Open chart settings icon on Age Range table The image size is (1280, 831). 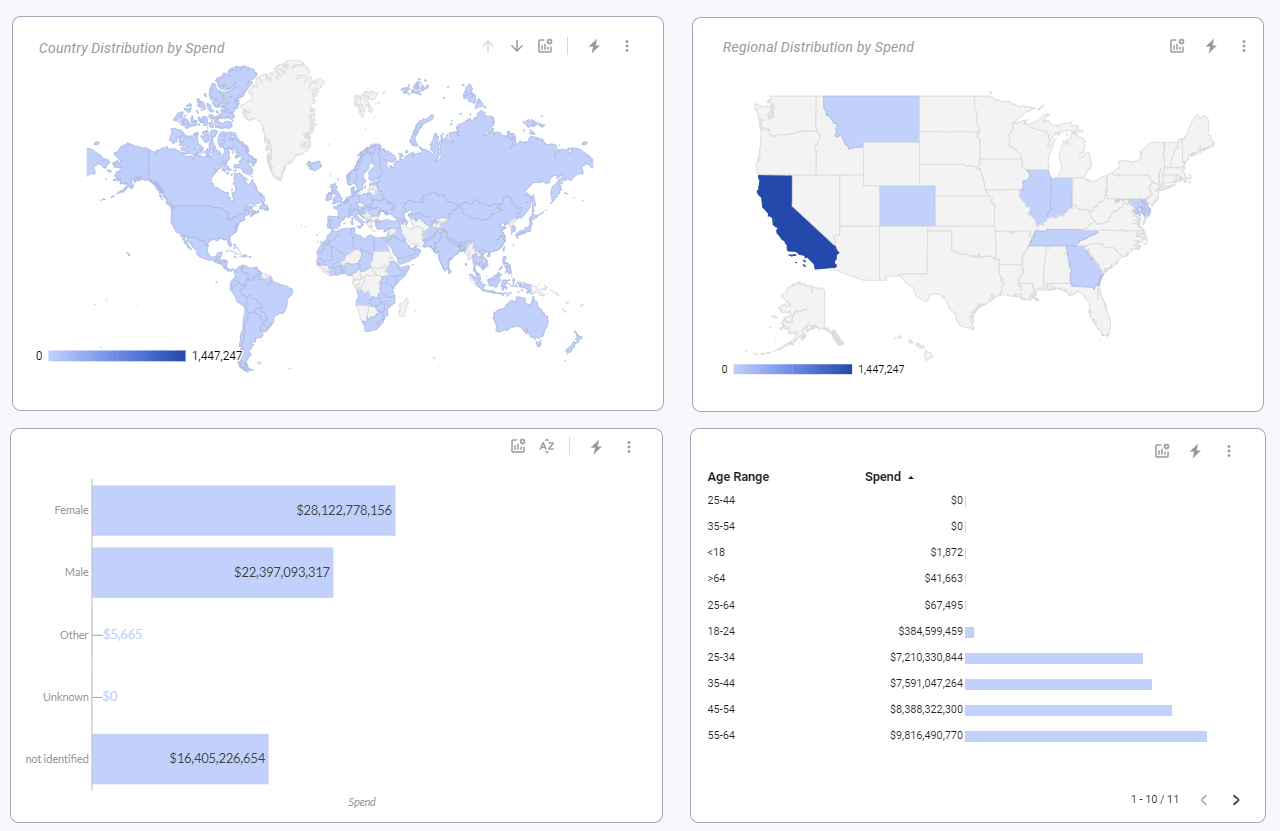tap(1162, 450)
